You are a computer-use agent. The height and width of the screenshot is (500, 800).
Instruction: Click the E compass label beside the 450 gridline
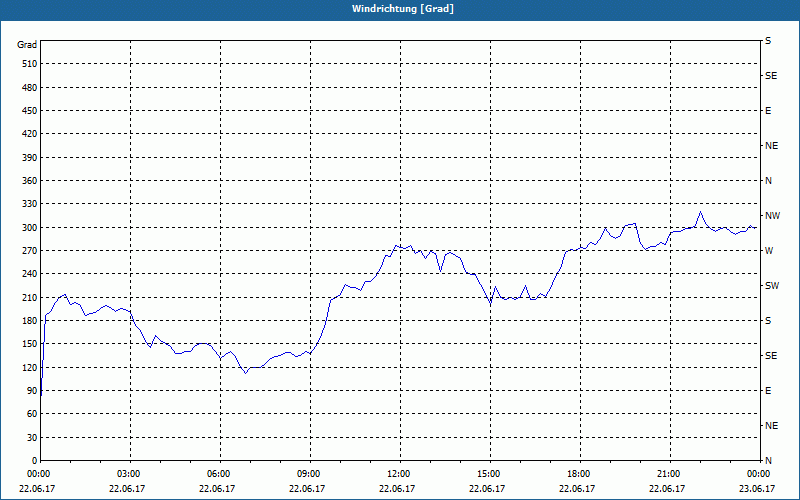point(768,111)
